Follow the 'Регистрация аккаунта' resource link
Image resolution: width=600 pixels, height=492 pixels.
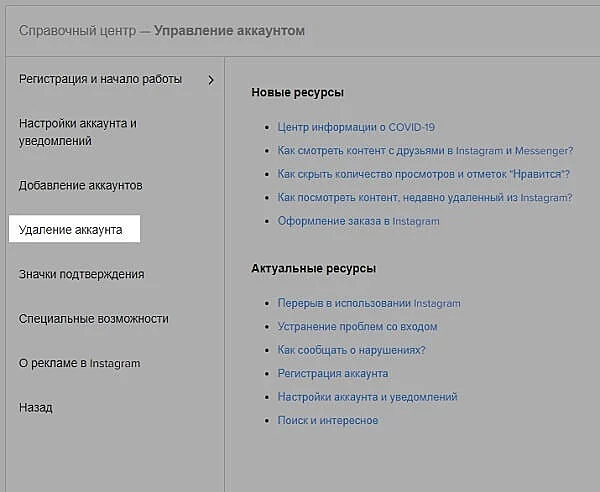(333, 373)
